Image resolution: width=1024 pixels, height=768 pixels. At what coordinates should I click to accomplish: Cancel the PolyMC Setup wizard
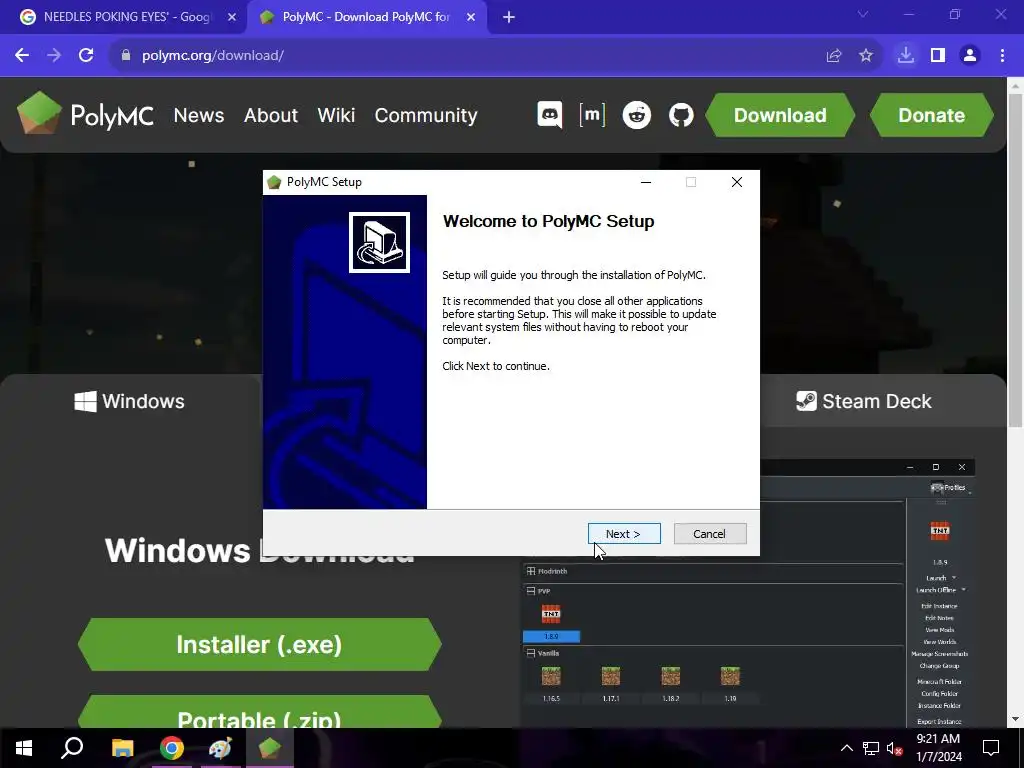coord(709,534)
